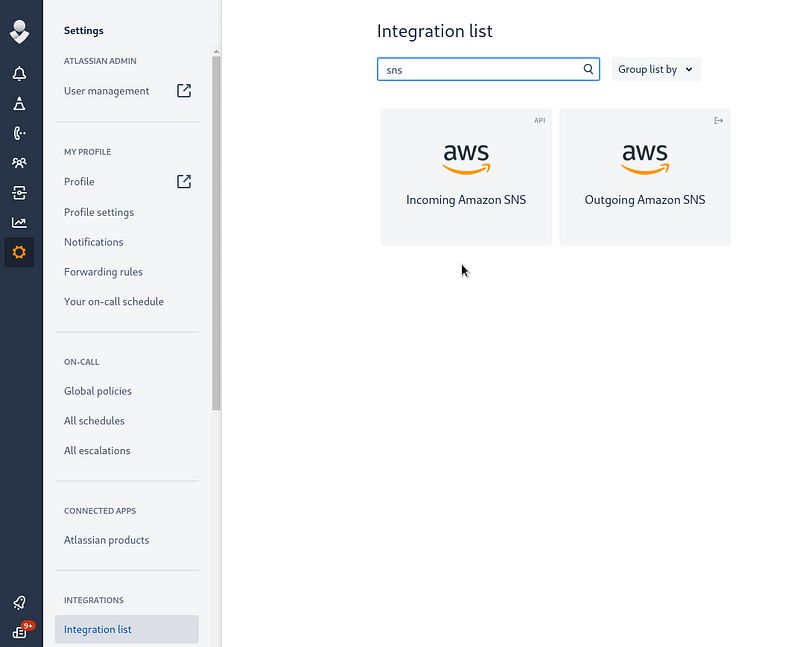The height and width of the screenshot is (647, 800).
Task: Open the Who is on-call icon
Action: coord(19,133)
